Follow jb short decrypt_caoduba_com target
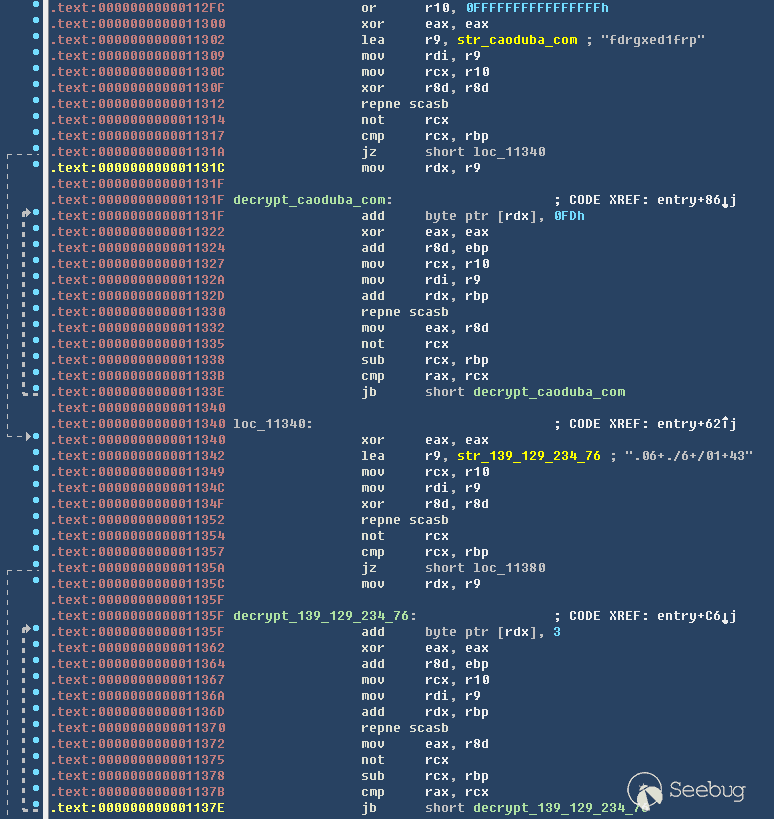 549,392
